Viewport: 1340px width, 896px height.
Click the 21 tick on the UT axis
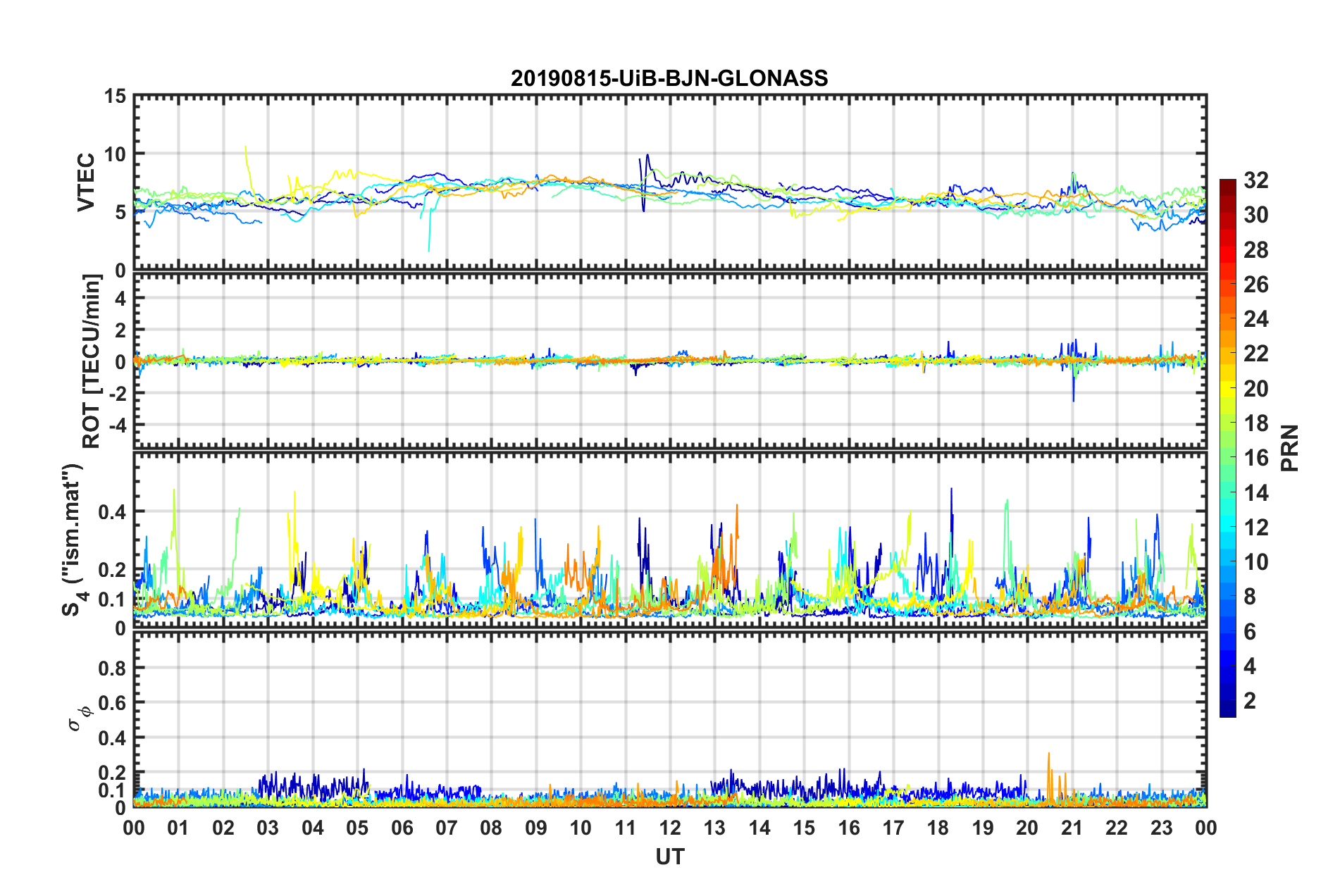[1072, 828]
